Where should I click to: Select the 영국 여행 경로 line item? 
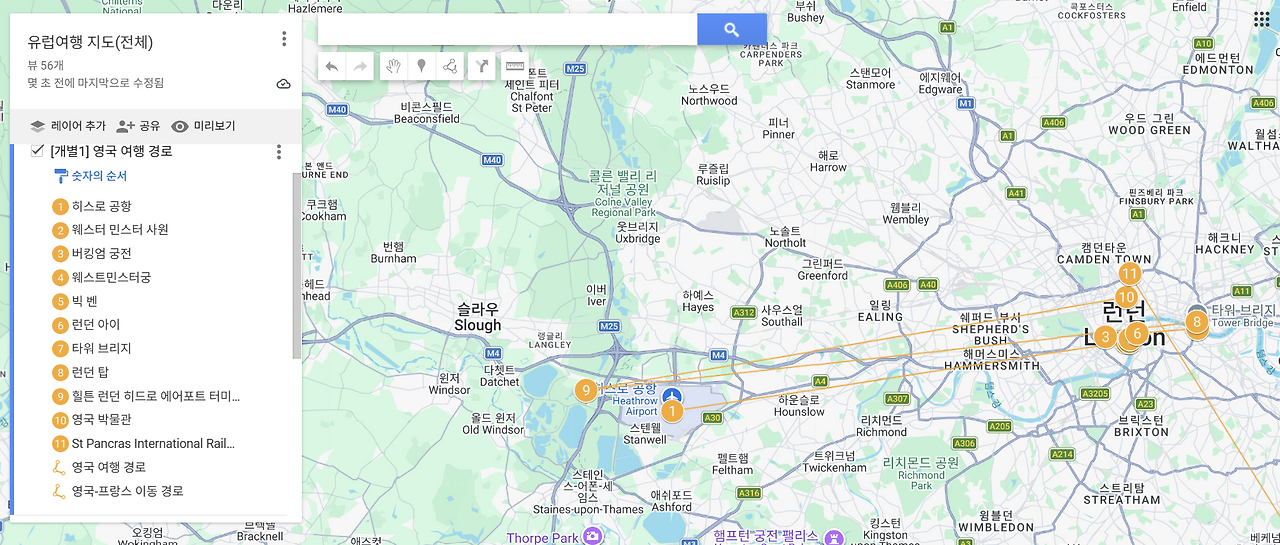pos(108,467)
